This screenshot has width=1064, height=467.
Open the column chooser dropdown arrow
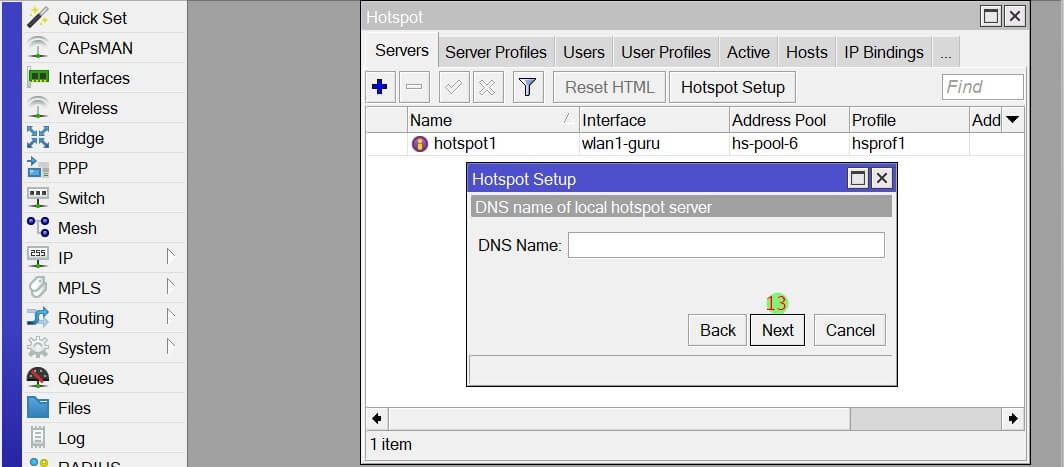click(x=1012, y=120)
